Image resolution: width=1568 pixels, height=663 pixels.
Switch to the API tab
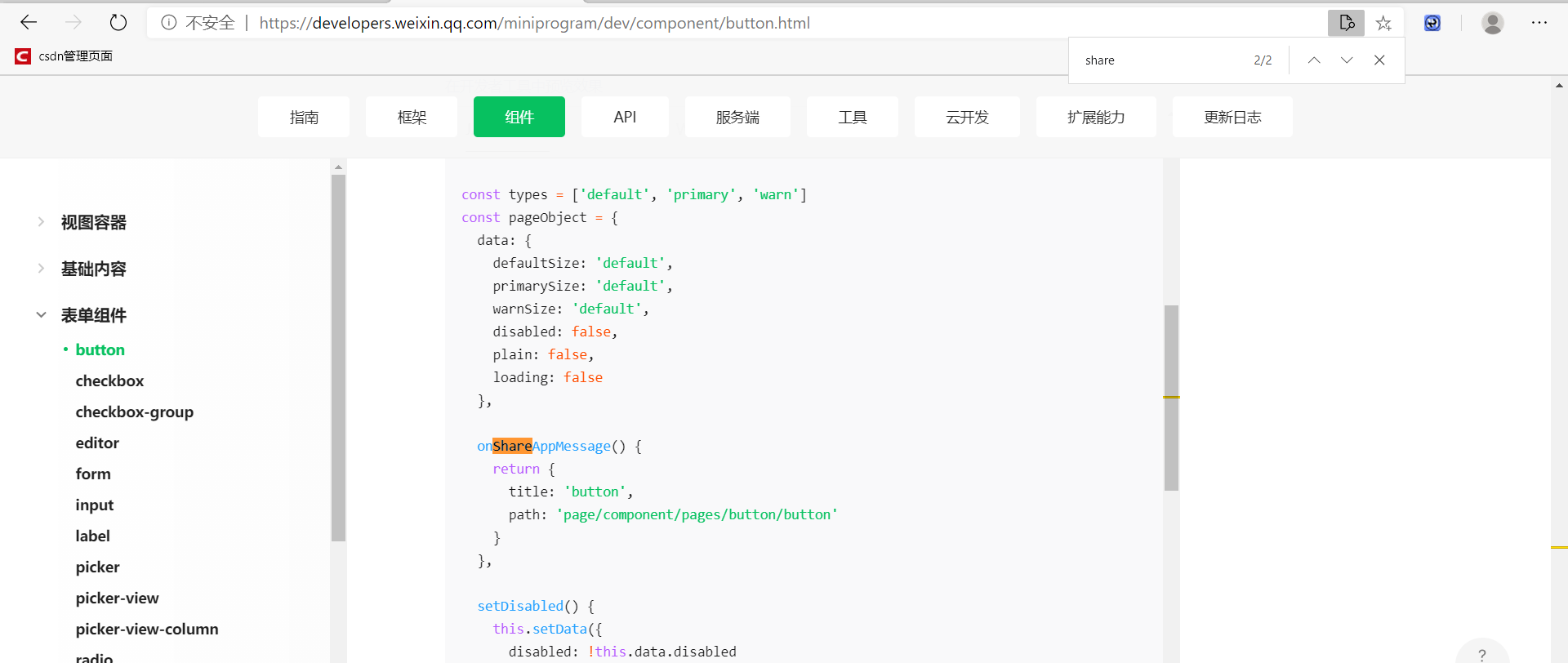pyautogui.click(x=625, y=117)
